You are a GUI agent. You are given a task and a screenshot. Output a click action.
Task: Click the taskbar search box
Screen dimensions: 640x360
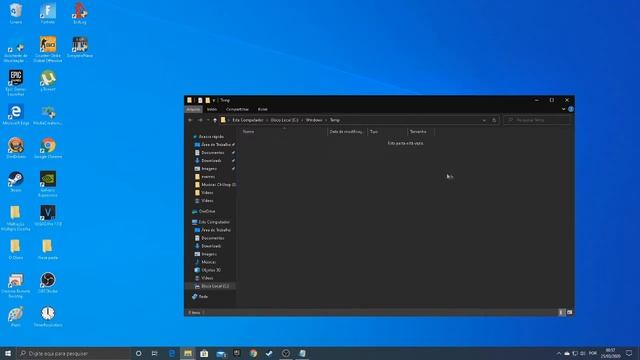pos(73,353)
